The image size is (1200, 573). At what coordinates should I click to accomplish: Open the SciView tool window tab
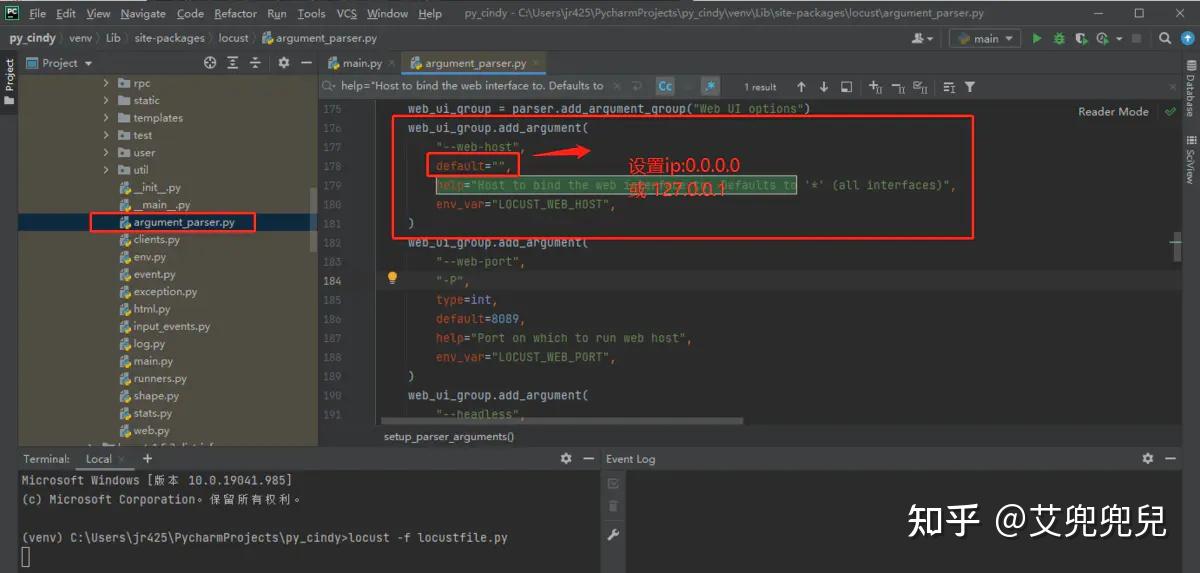pyautogui.click(x=1190, y=160)
